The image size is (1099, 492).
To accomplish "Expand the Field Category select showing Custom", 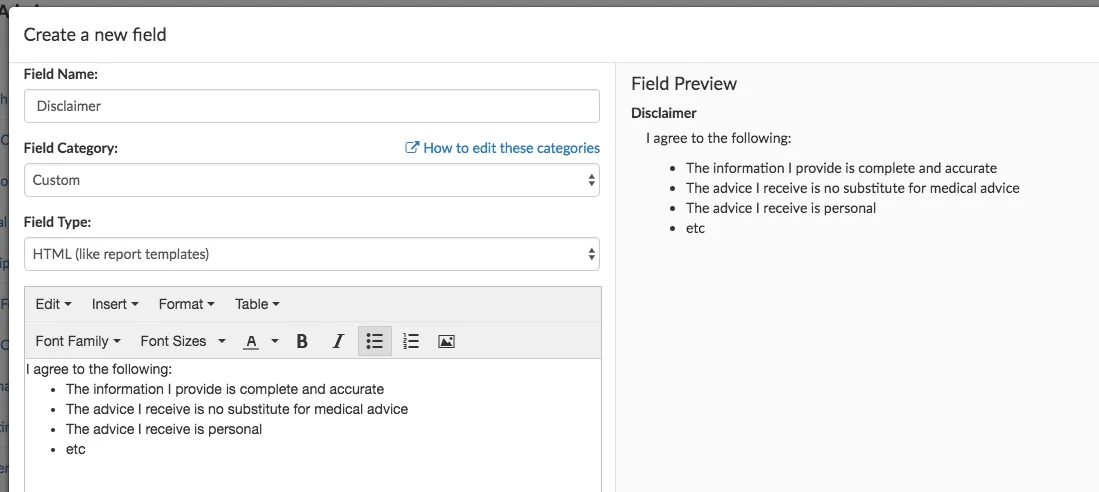I will pyautogui.click(x=311, y=180).
